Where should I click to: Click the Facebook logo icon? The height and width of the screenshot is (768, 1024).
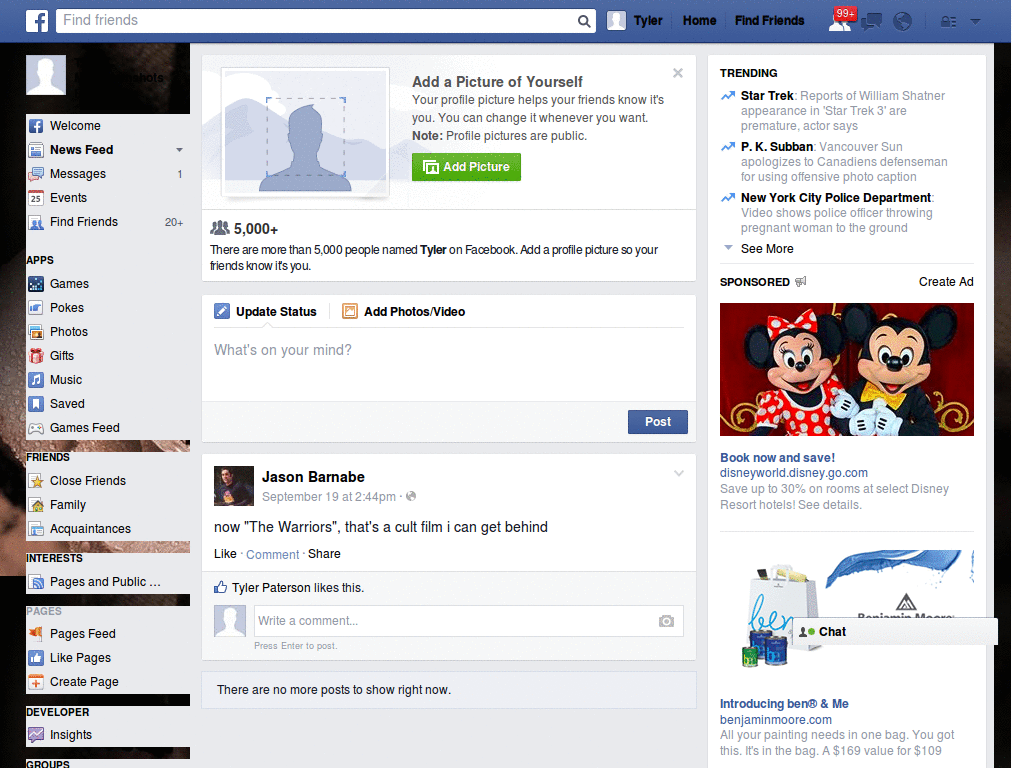click(37, 21)
